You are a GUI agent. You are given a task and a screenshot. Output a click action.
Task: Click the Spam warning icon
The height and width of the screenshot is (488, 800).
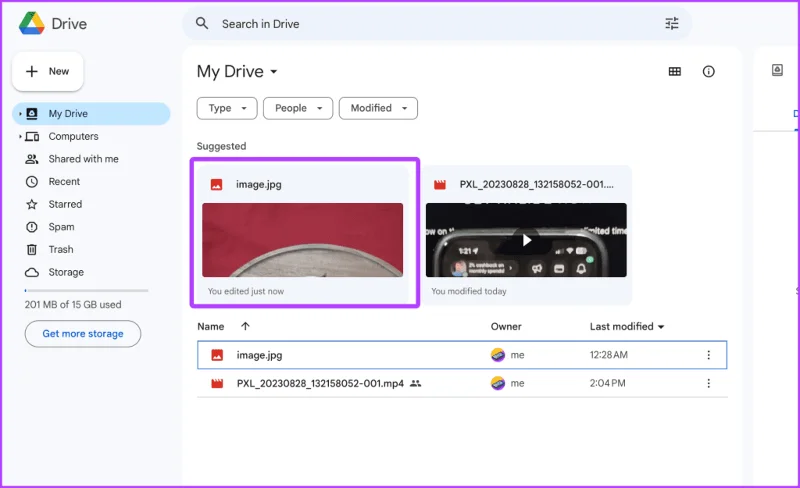pos(32,227)
